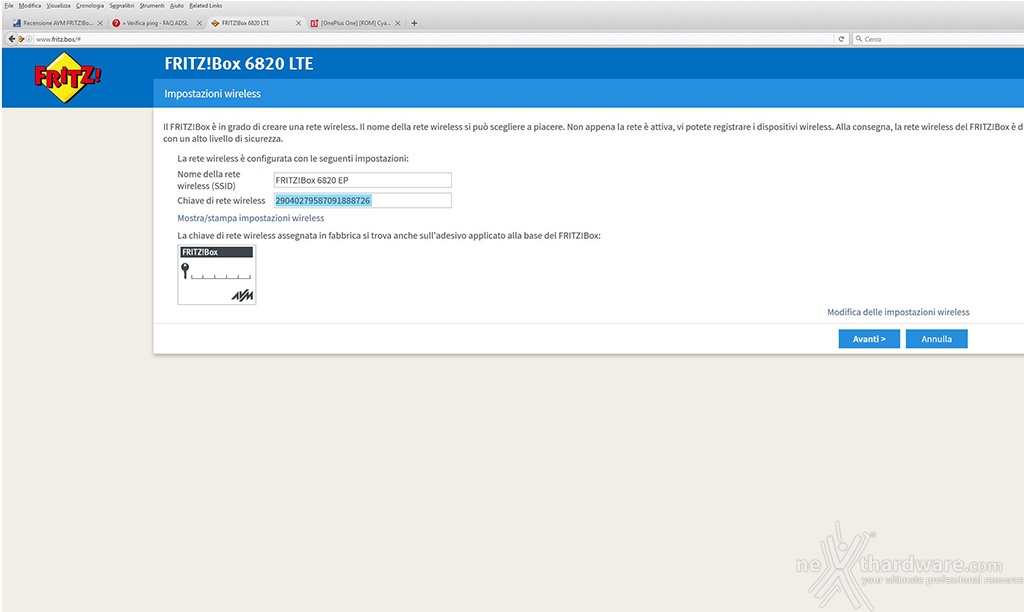Click the Annulla button
This screenshot has height=612, width=1024.
click(936, 339)
